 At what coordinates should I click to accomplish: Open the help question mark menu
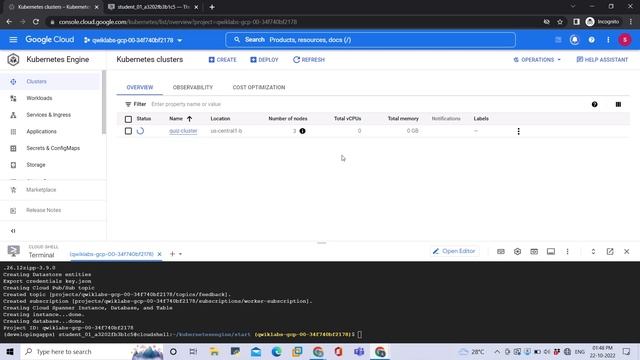pyautogui.click(x=591, y=40)
